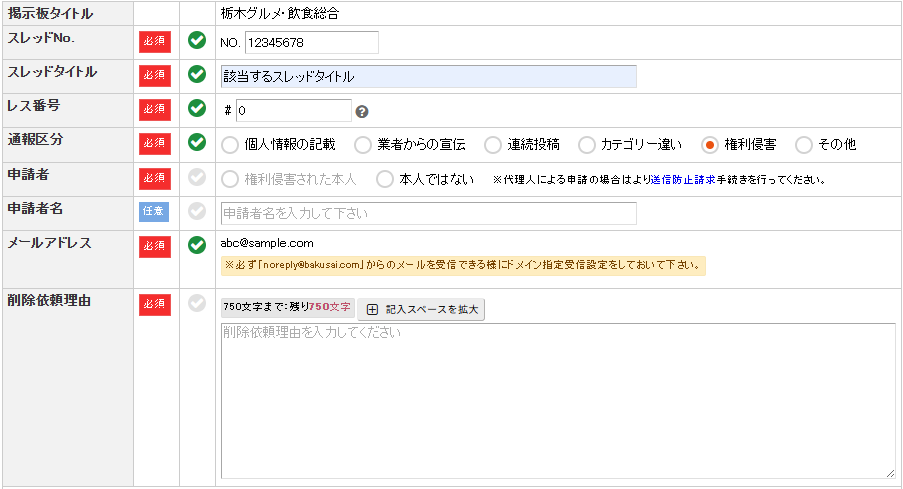Click the 掲示板タイトル row label
This screenshot has height=489, width=903.
(x=50, y=13)
